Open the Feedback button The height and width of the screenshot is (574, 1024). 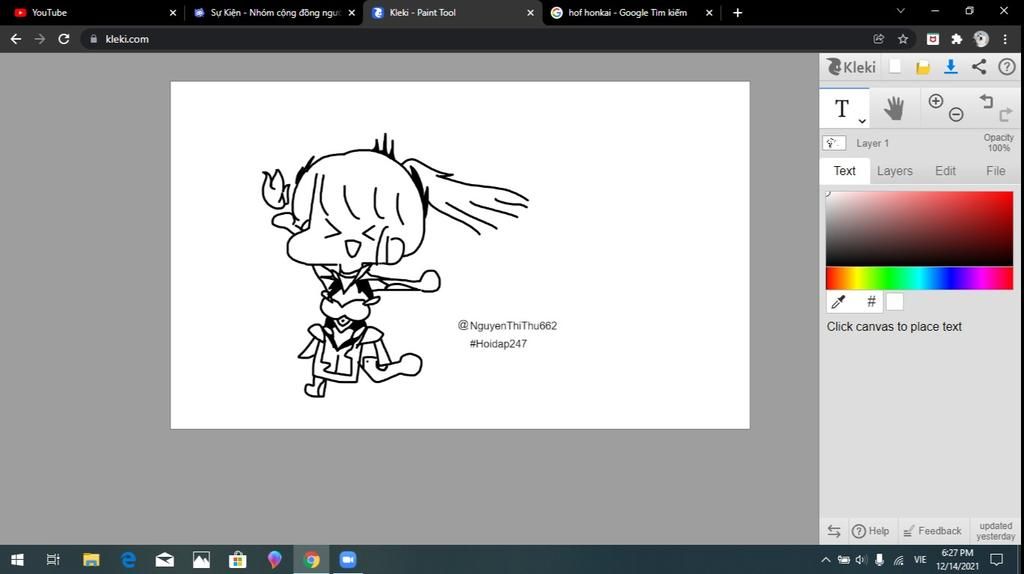pyautogui.click(x=933, y=531)
